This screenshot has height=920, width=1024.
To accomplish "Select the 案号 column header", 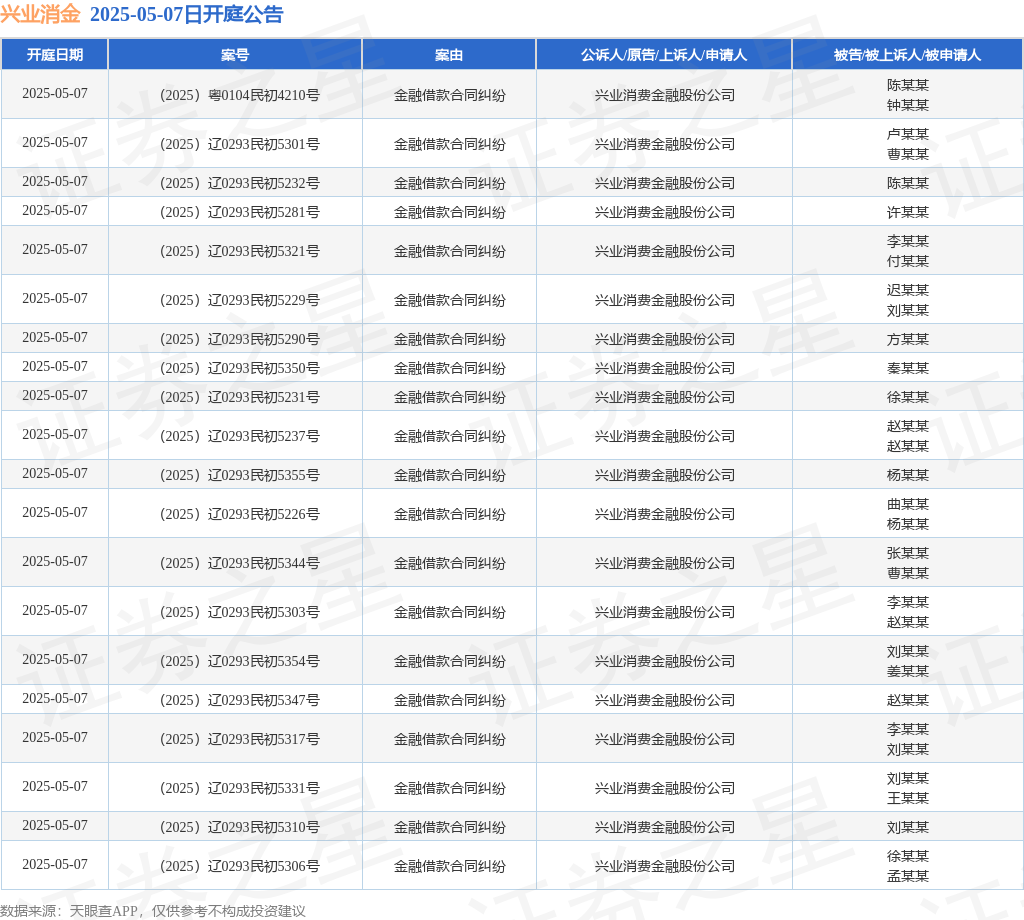I will coord(235,55).
